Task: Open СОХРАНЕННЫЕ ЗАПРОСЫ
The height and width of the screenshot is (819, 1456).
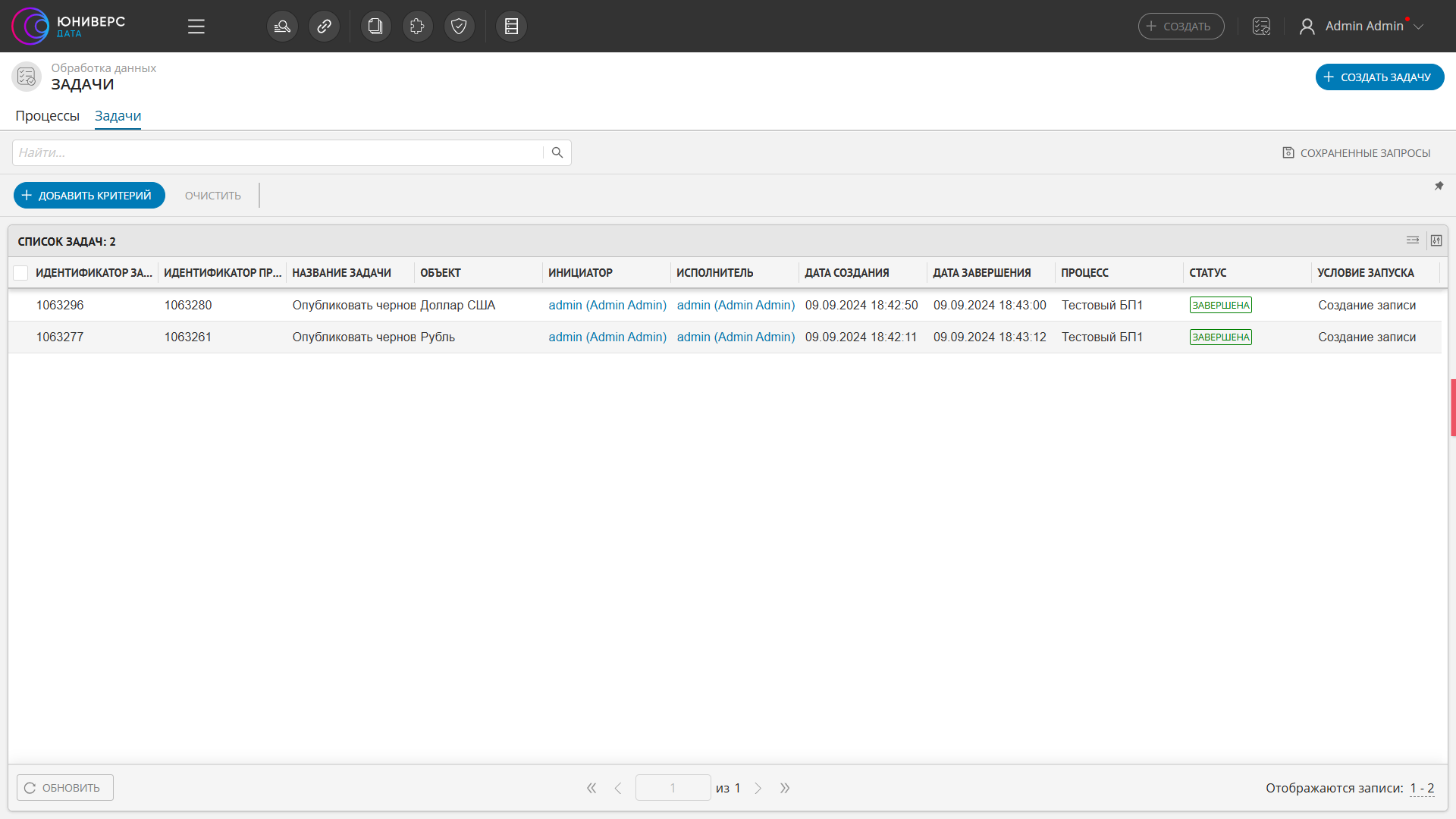Action: point(1357,153)
